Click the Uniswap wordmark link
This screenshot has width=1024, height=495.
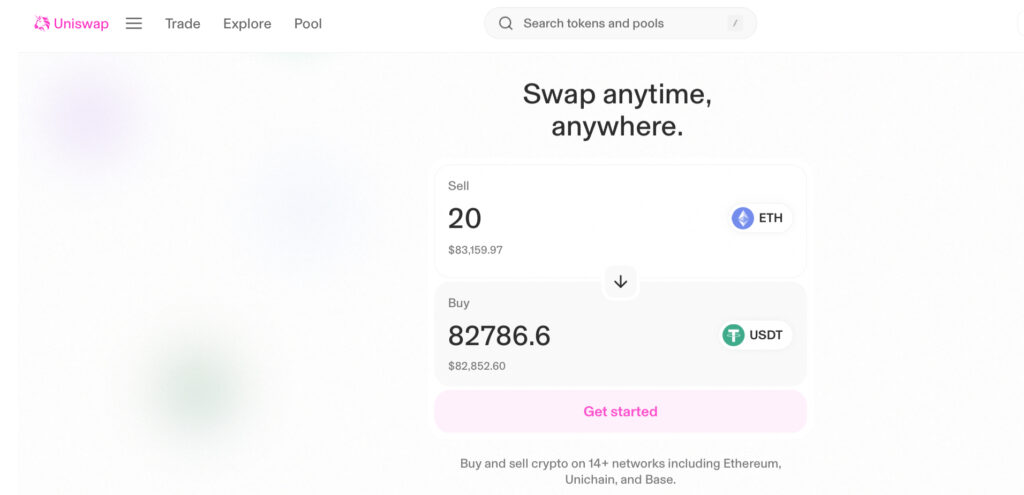(81, 24)
